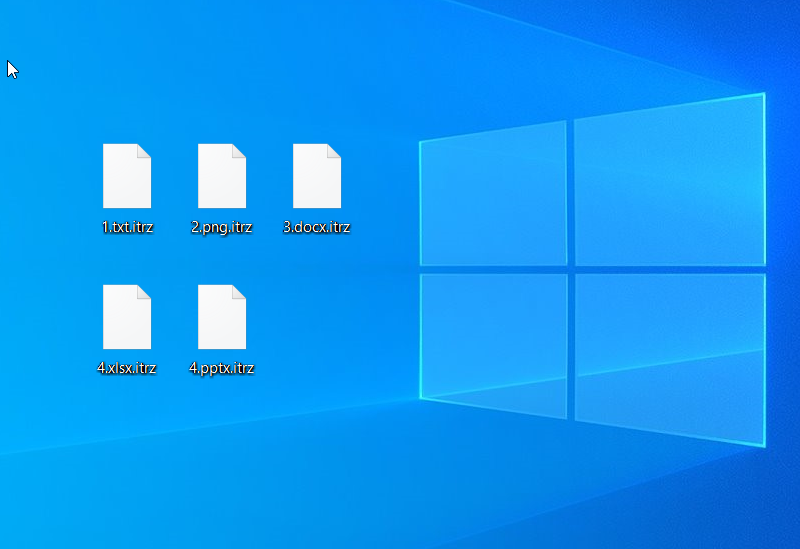Select the 4.pptx.itrz file icon

pos(222,318)
